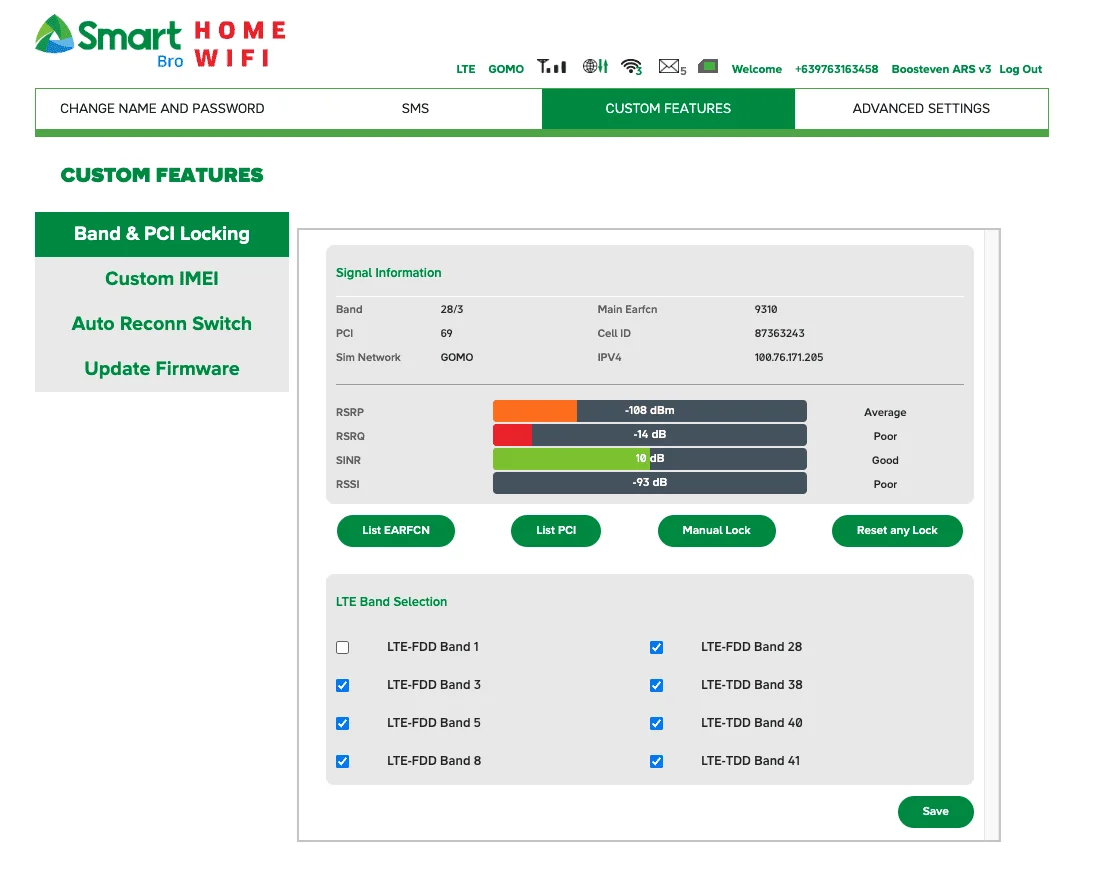Select Band & PCI Locking sidebar item
Image resolution: width=1110 pixels, height=882 pixels.
(x=162, y=234)
